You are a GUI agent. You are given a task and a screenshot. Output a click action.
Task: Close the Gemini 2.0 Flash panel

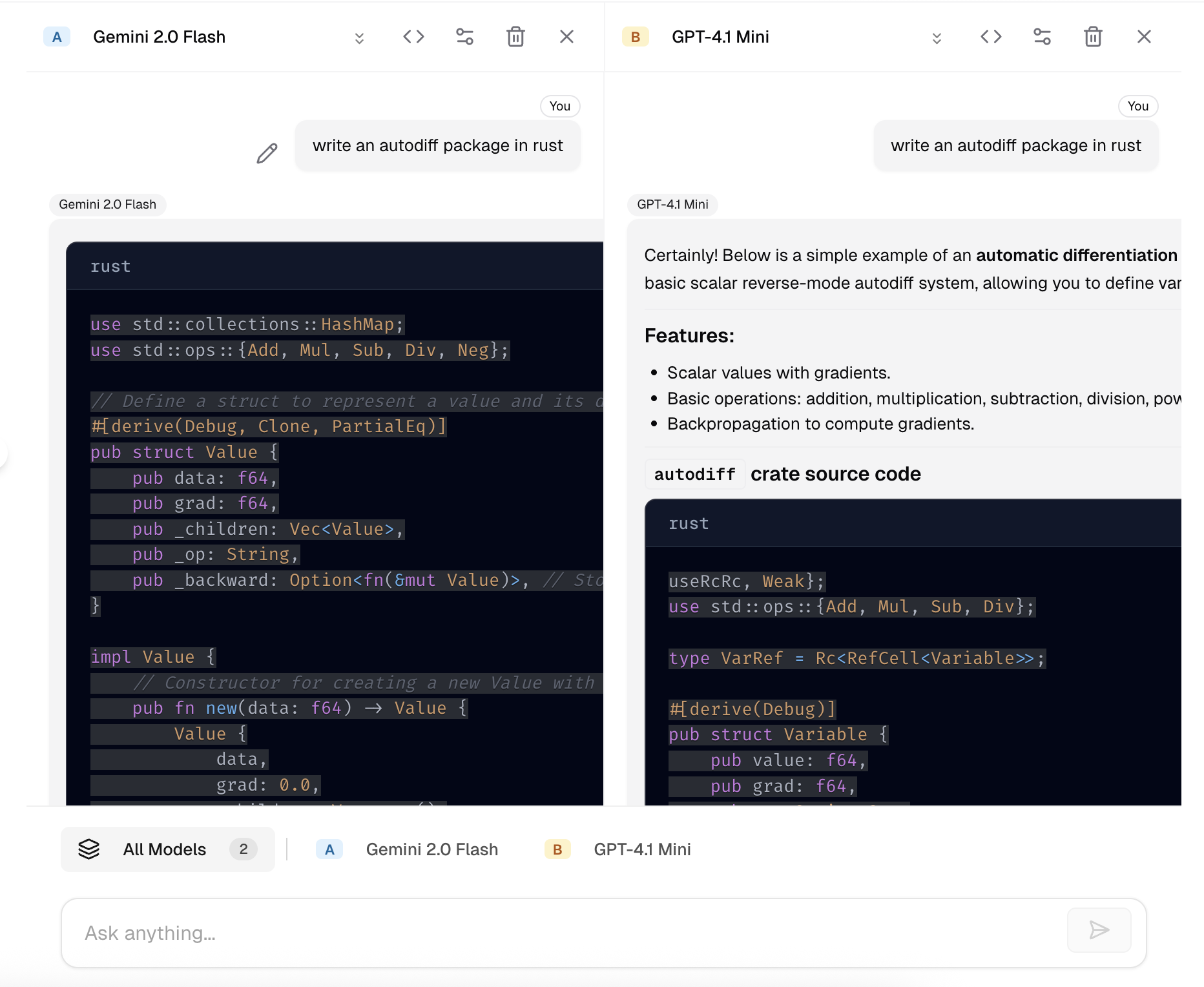(566, 37)
